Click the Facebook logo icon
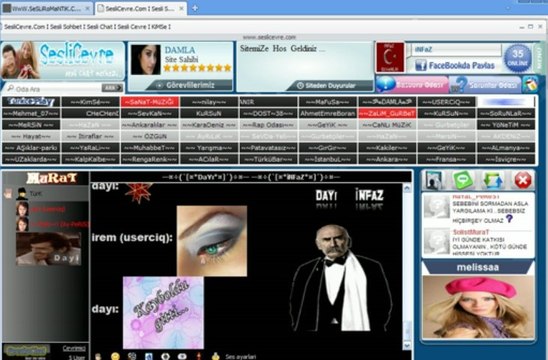This screenshot has height=360, width=548. click(420, 65)
